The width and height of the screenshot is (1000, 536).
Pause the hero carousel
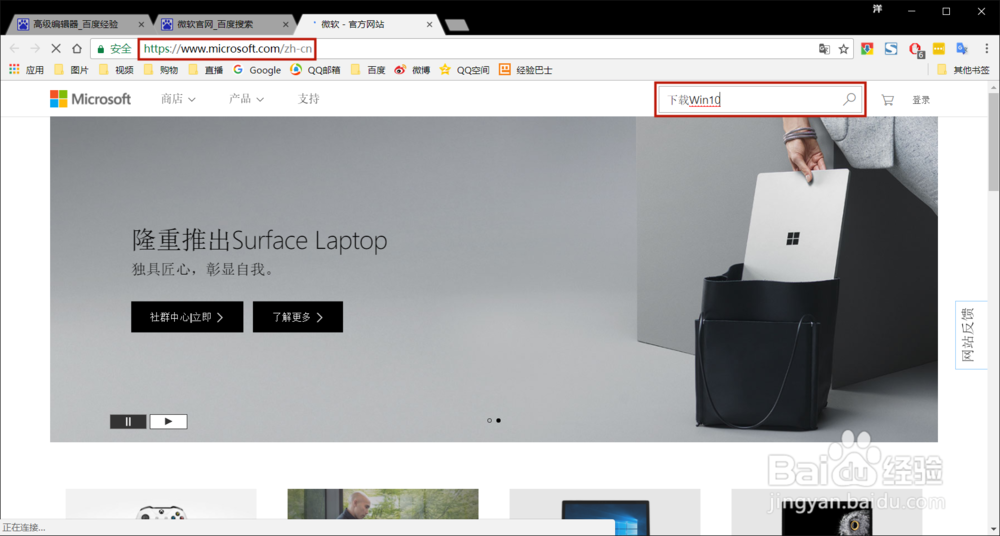pos(128,421)
